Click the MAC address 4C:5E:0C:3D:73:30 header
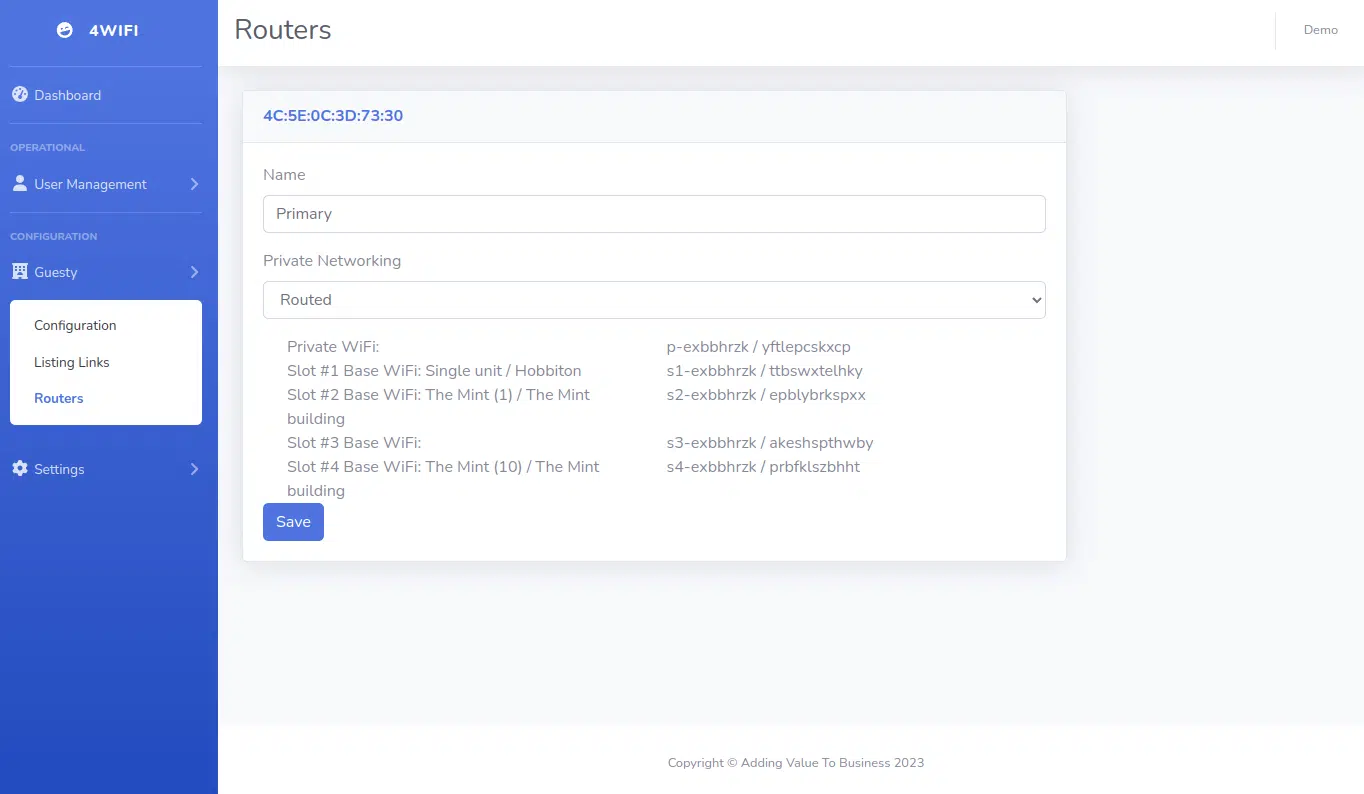The image size is (1364, 794). (x=333, y=116)
